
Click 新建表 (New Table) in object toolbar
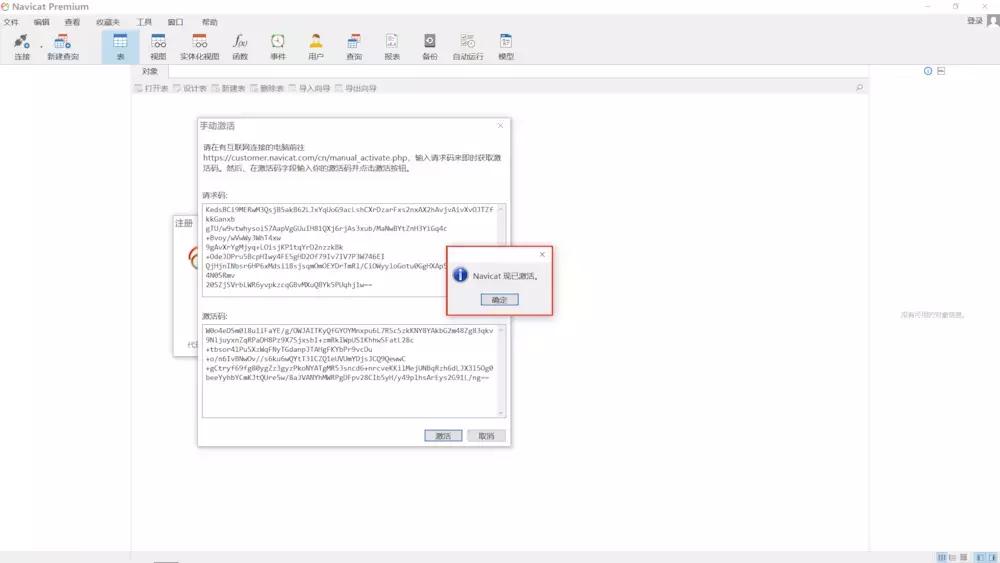(x=228, y=89)
